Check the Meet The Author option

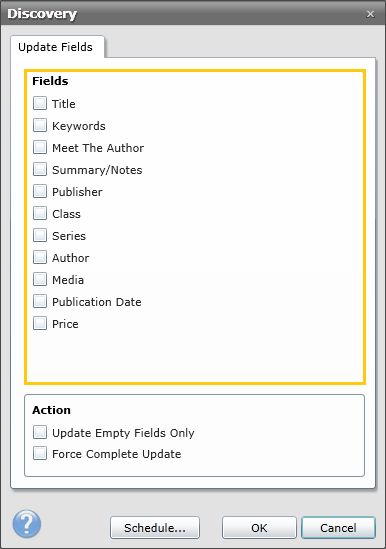tap(40, 147)
